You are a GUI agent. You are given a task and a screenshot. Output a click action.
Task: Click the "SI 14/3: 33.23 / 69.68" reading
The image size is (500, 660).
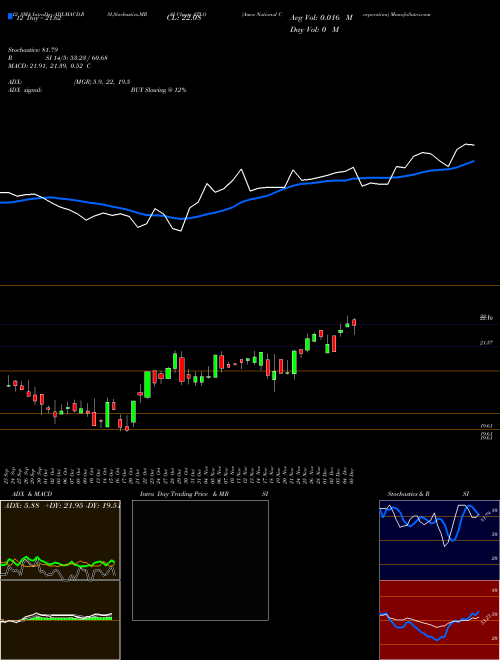77,58
